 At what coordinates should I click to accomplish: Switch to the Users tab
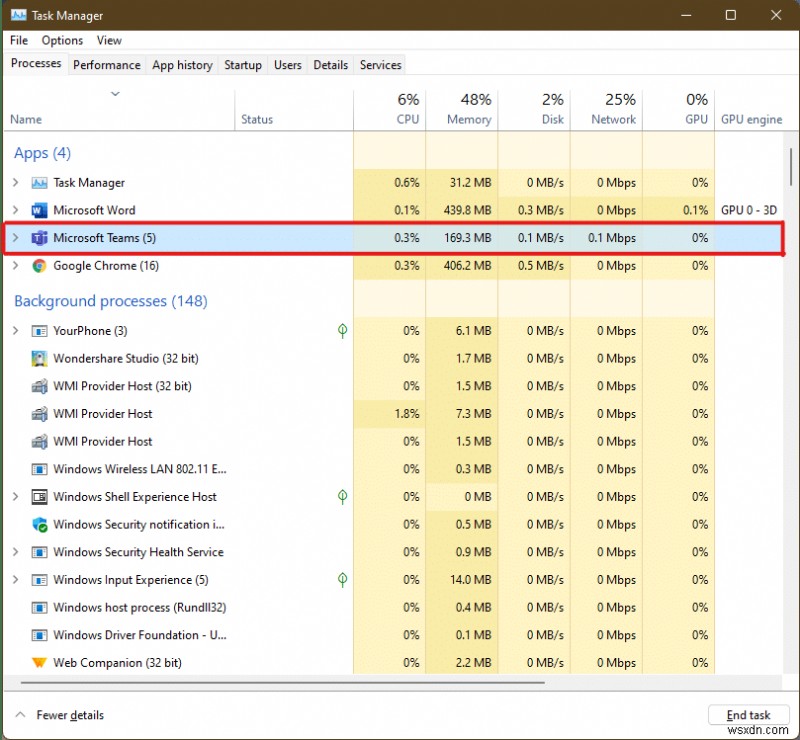click(288, 65)
